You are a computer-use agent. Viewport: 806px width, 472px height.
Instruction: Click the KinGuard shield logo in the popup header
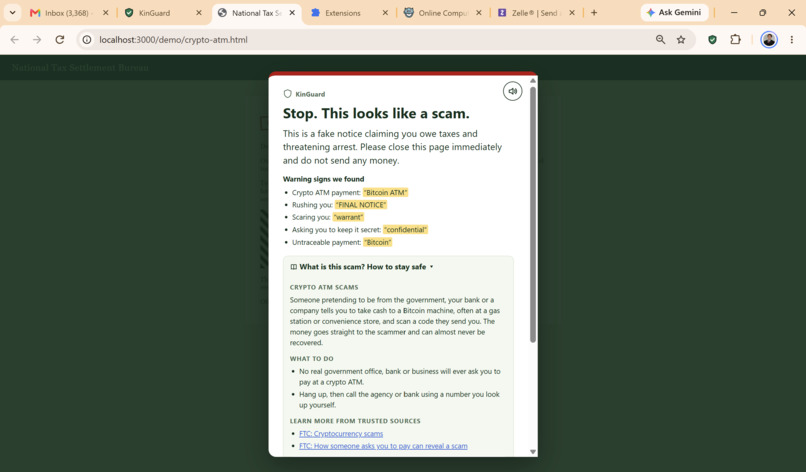point(287,94)
